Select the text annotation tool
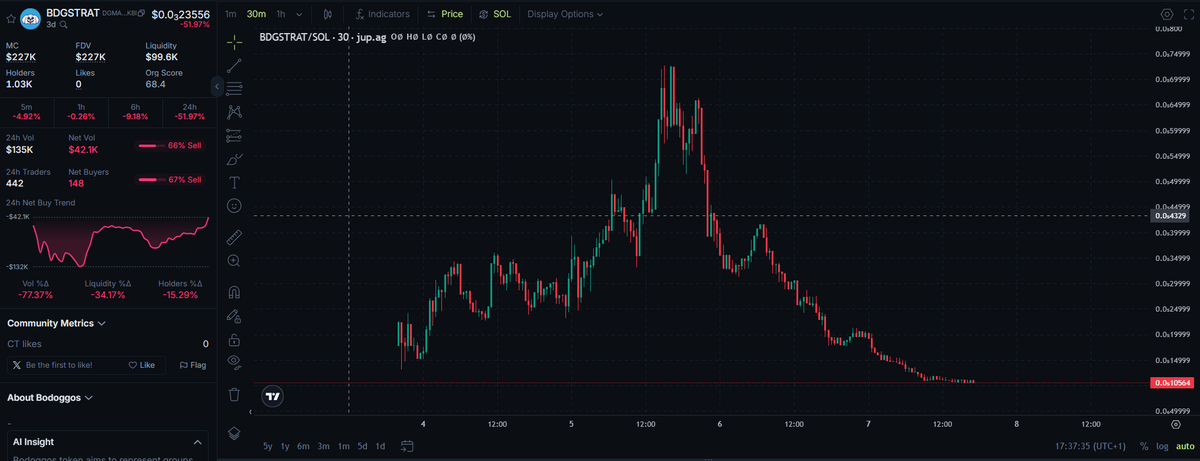Viewport: 1200px width, 461px height. click(234, 182)
